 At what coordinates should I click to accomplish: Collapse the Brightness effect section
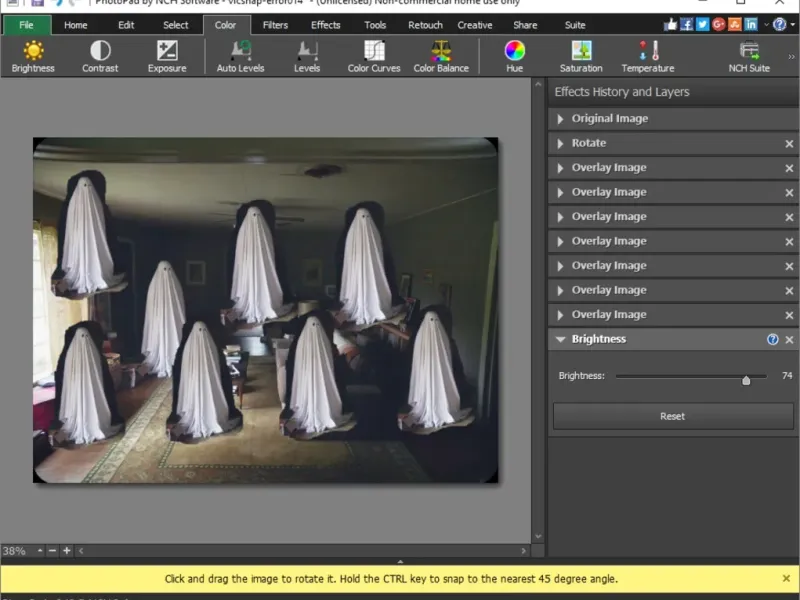pyautogui.click(x=560, y=339)
